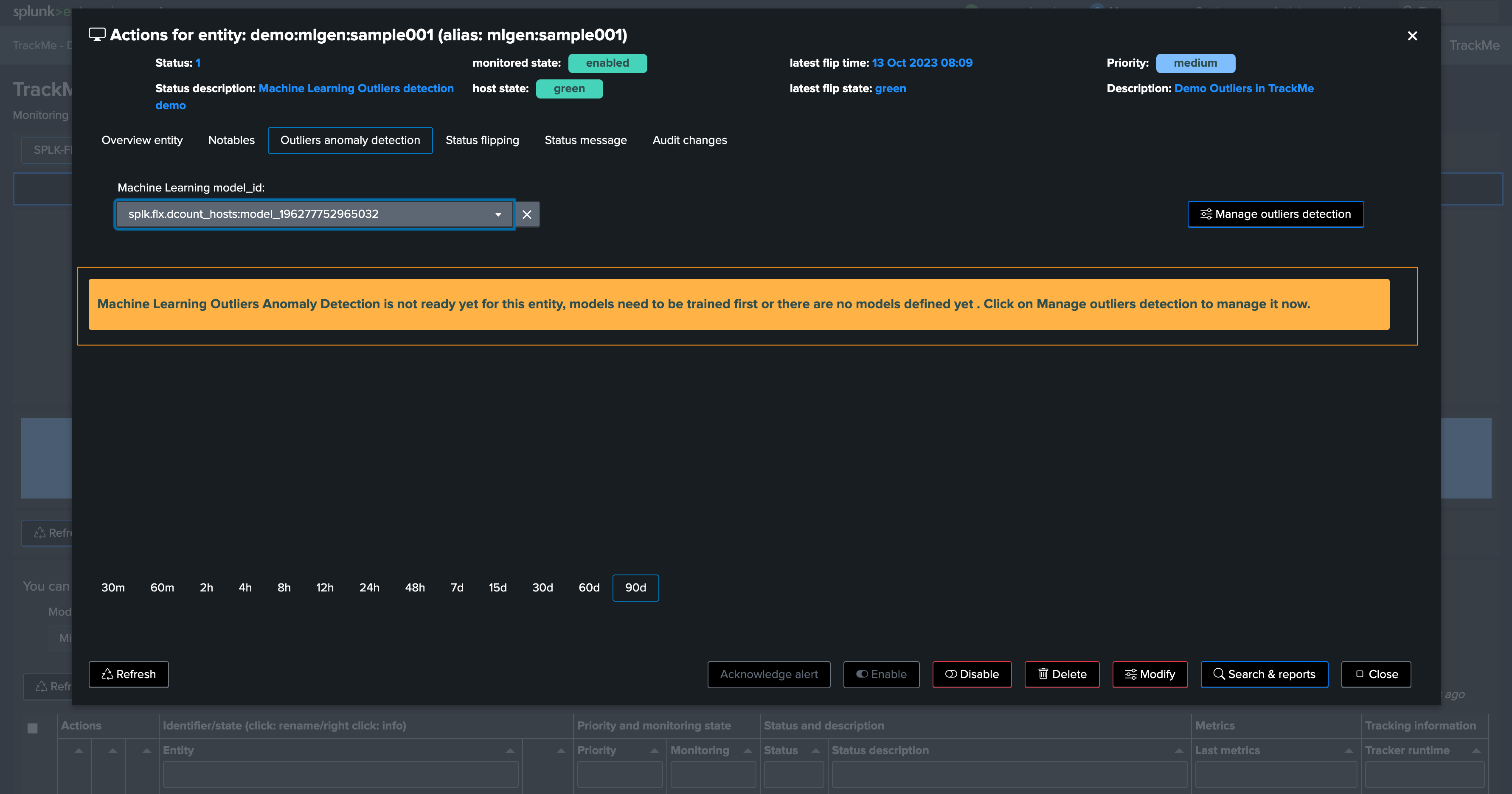Image resolution: width=1512 pixels, height=794 pixels.
Task: Sort the background table by Status description
Action: [1009, 751]
